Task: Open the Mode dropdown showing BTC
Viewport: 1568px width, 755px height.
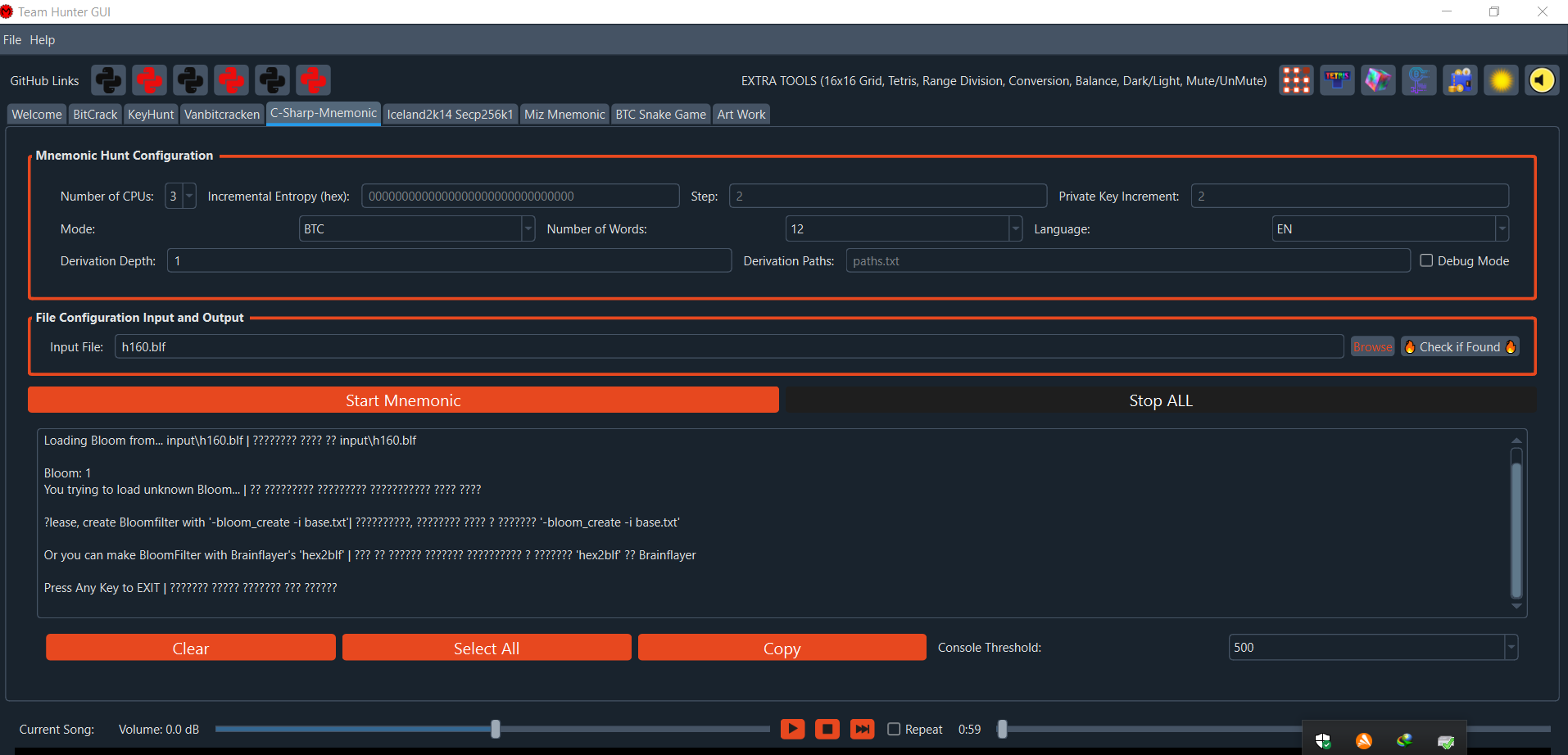Action: tap(528, 228)
